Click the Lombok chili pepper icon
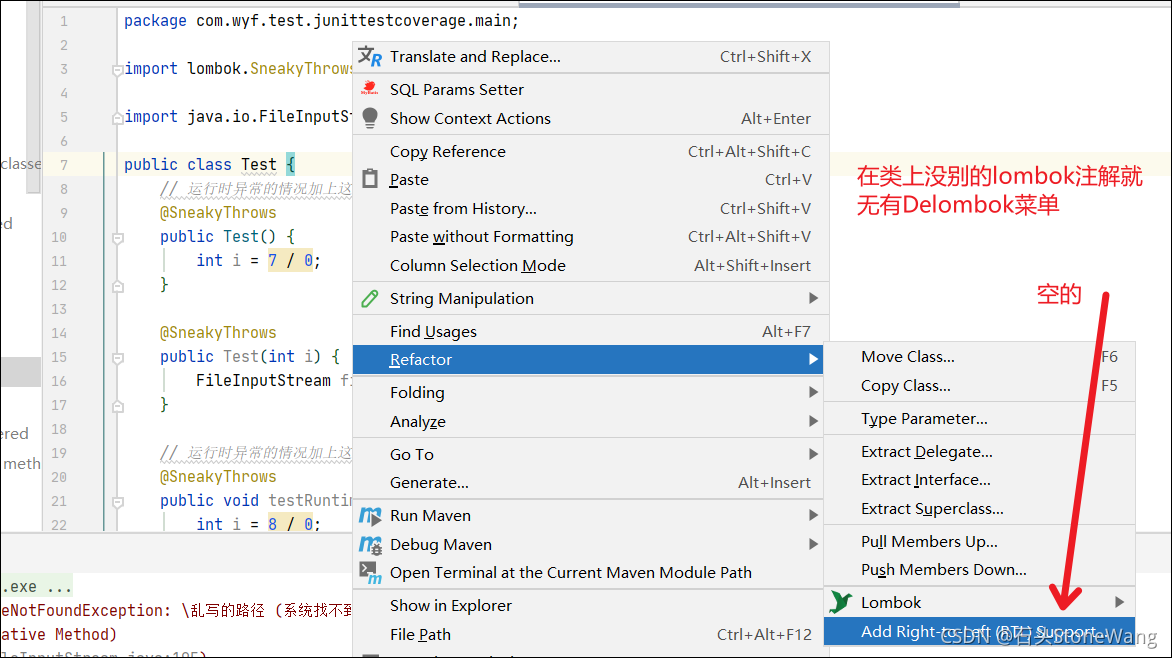1172x658 pixels. [x=841, y=602]
